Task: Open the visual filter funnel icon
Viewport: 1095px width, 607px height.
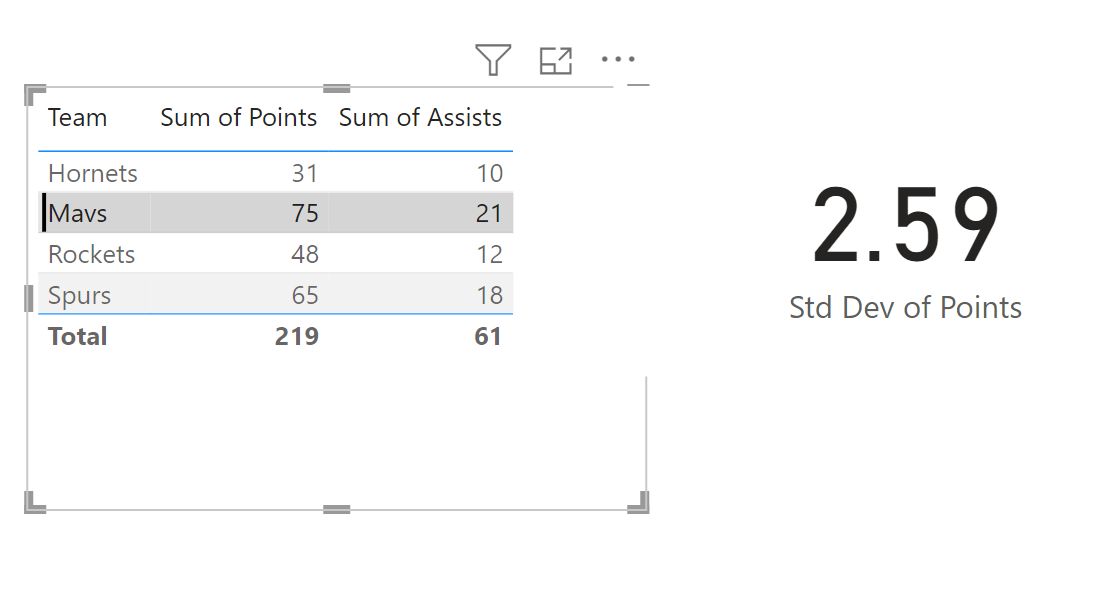Action: [x=493, y=60]
